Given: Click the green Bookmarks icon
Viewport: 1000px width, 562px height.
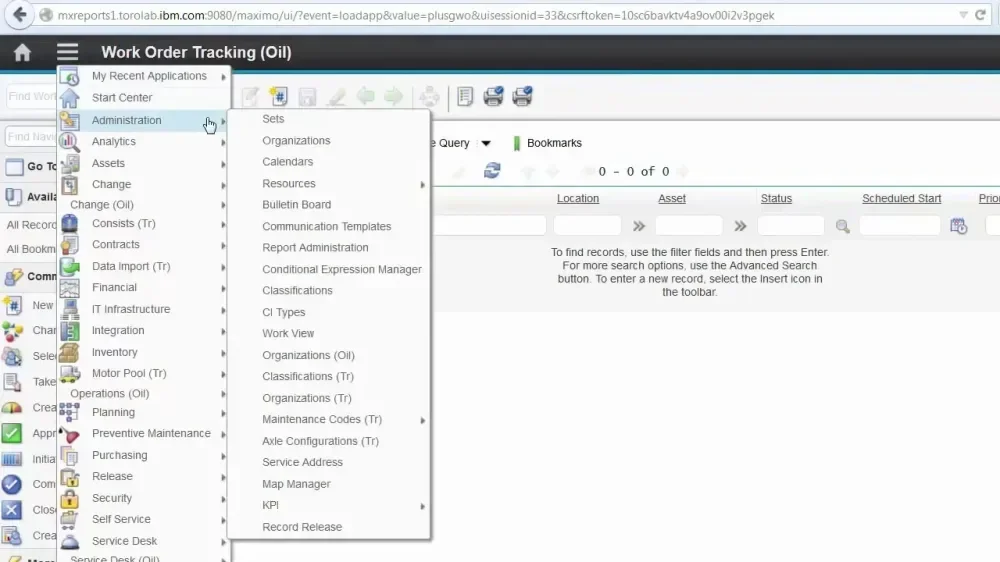Looking at the screenshot, I should 517,143.
